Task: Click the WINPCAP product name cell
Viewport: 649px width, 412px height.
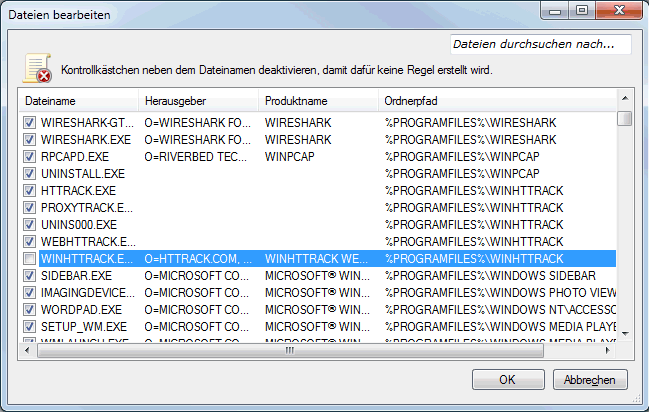Action: click(x=290, y=157)
